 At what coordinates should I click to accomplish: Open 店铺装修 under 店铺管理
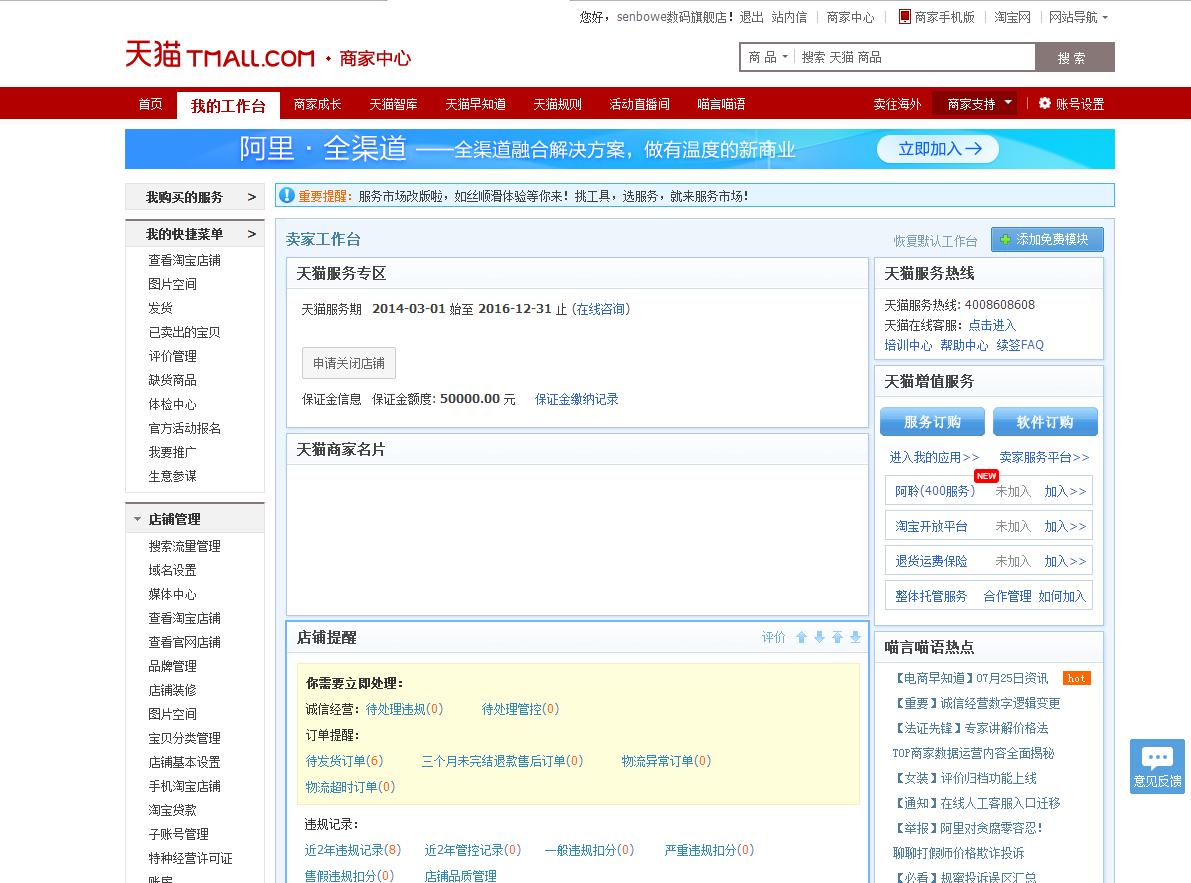[172, 690]
